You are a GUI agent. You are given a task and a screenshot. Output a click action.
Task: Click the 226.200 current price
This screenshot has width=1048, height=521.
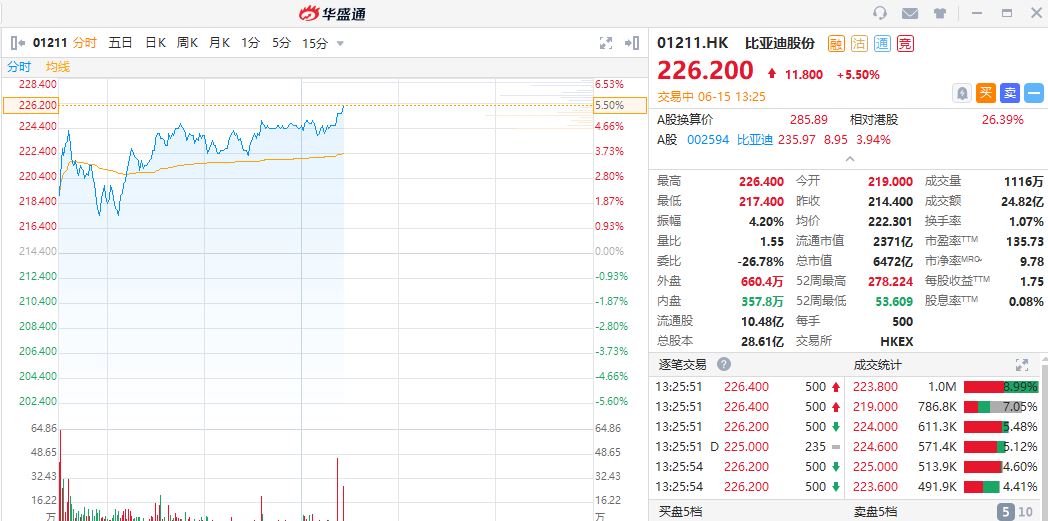(705, 70)
